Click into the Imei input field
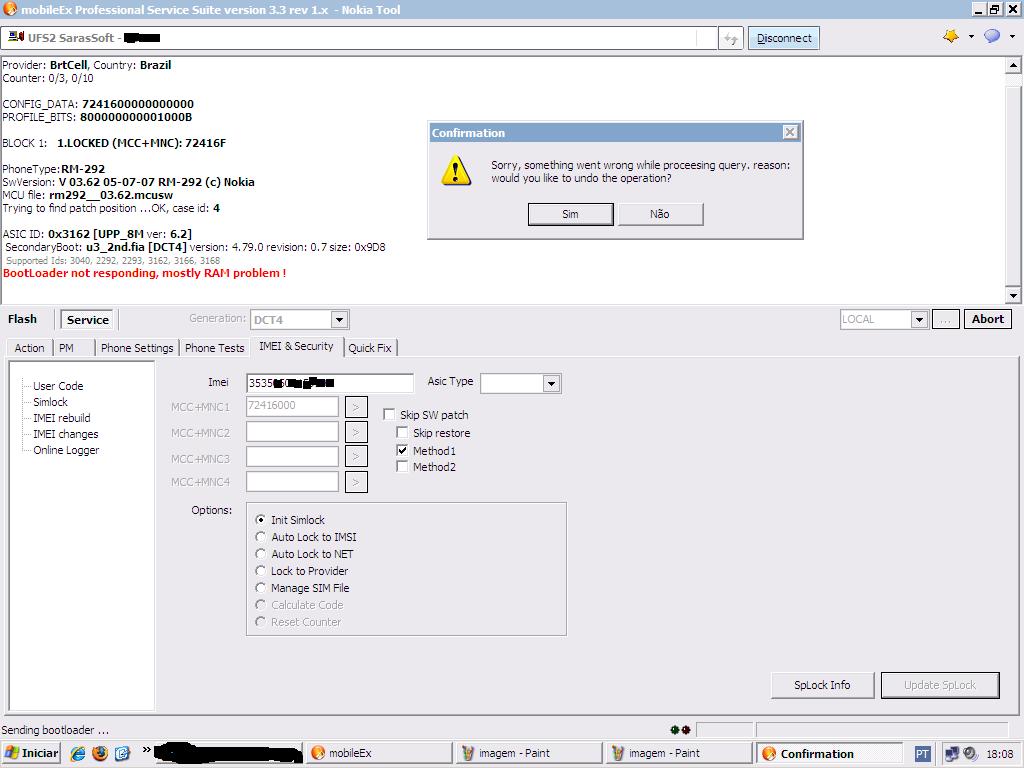1024x768 pixels. coord(329,383)
